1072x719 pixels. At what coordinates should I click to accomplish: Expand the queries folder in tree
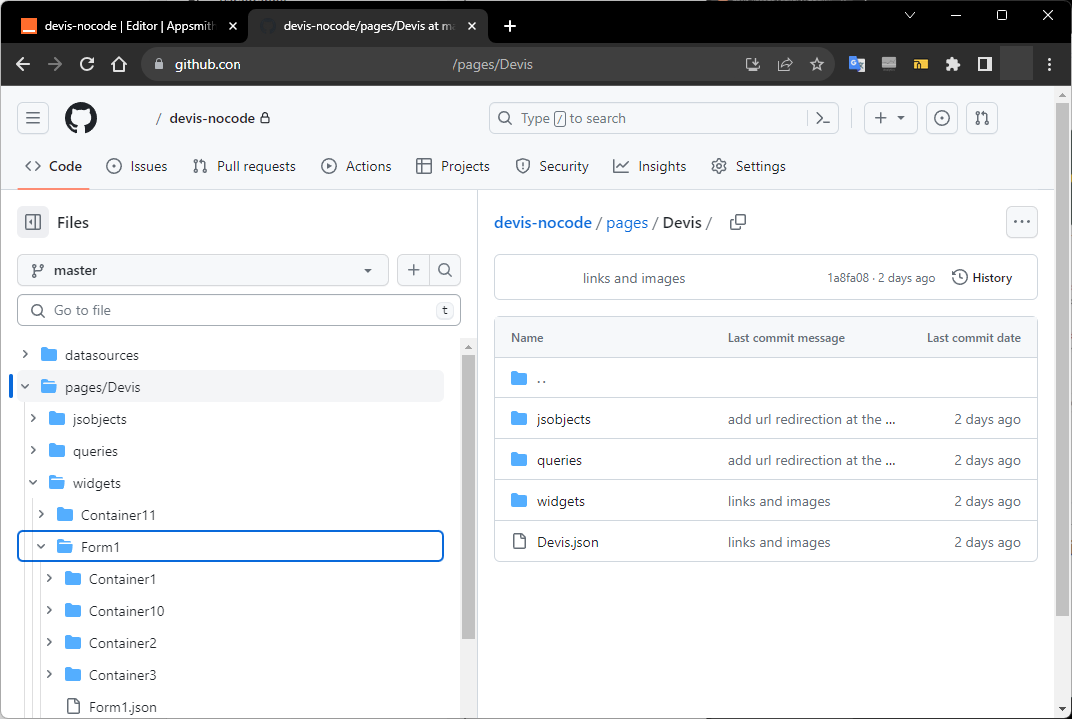(34, 450)
